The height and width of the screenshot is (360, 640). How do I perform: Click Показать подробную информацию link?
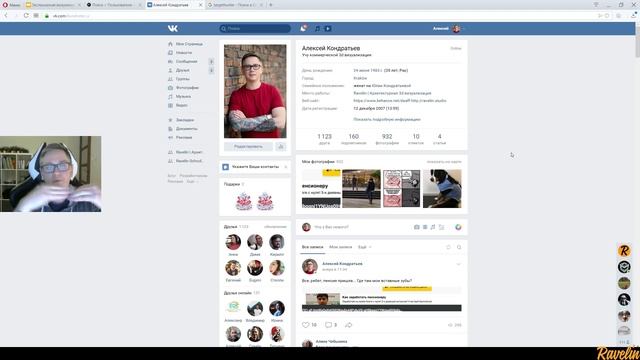point(387,120)
